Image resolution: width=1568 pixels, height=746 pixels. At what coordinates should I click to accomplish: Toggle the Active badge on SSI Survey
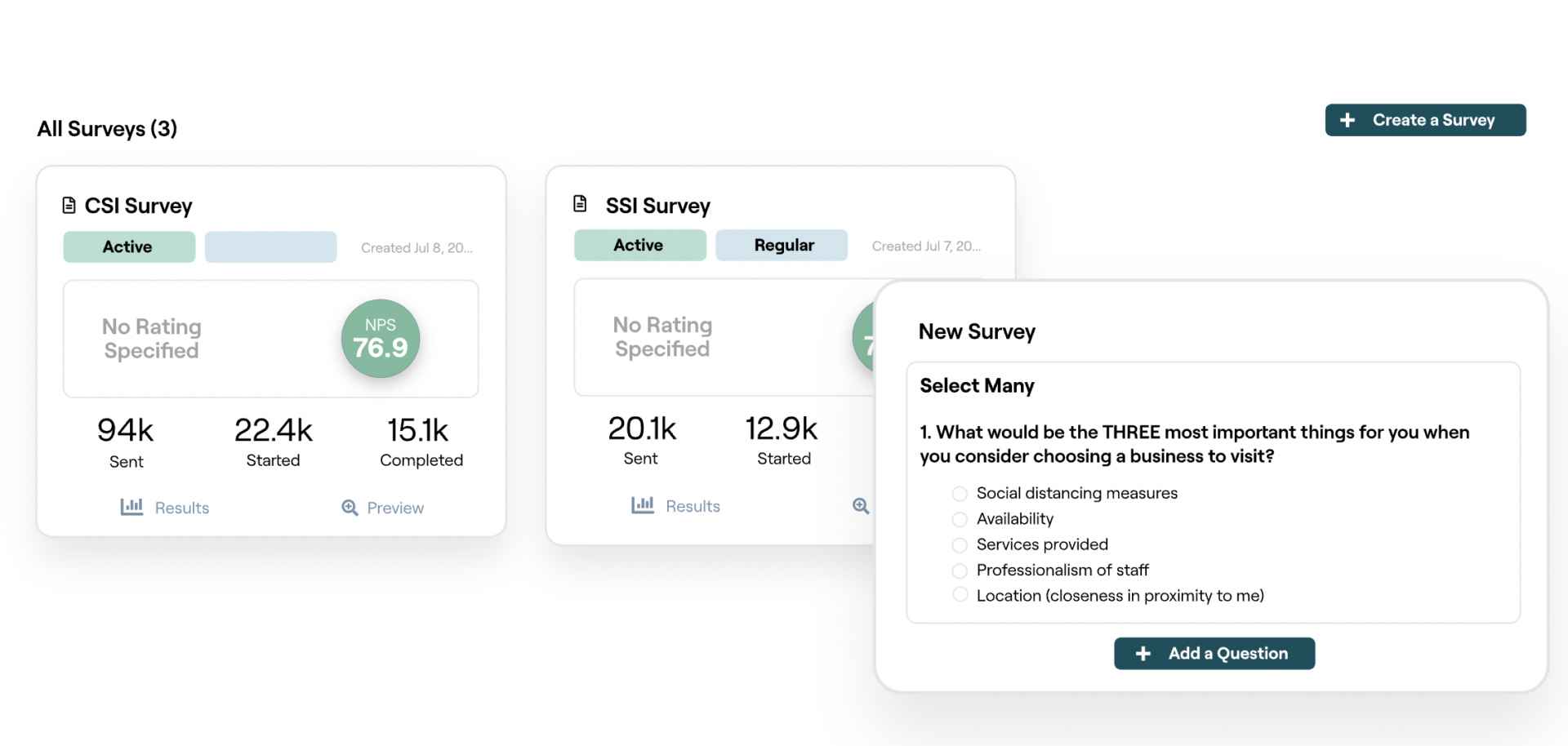(639, 245)
